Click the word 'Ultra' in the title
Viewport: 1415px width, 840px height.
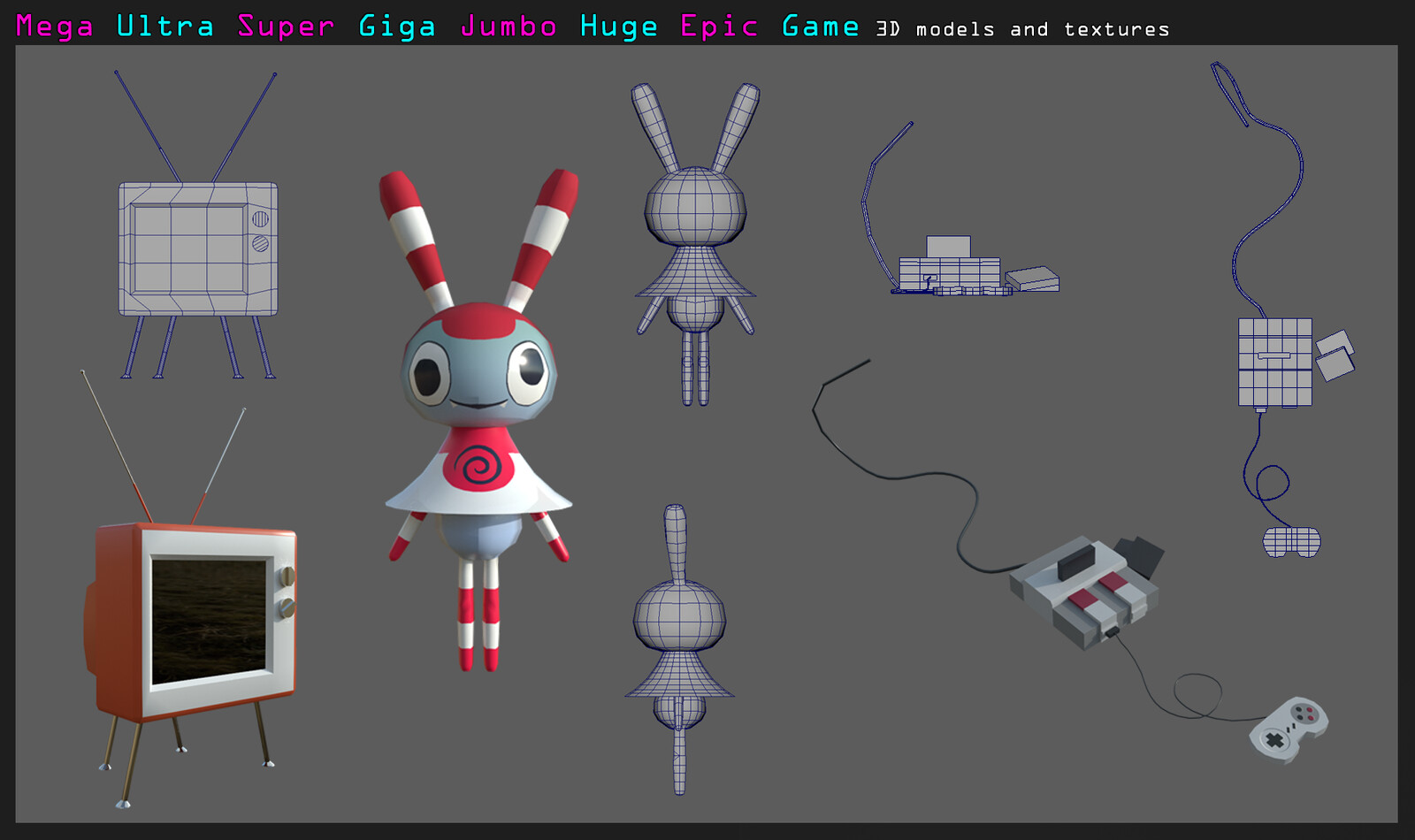[x=165, y=26]
